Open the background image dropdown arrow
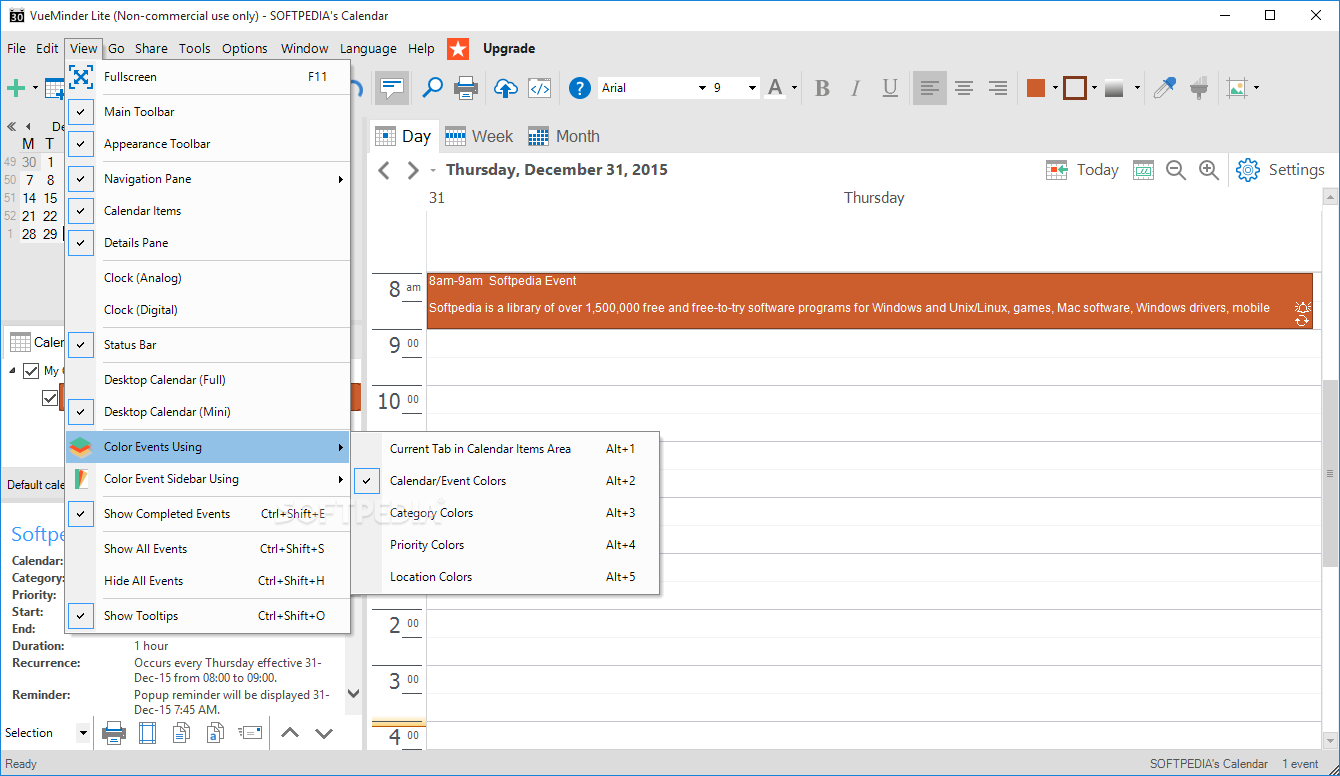 pos(1257,88)
